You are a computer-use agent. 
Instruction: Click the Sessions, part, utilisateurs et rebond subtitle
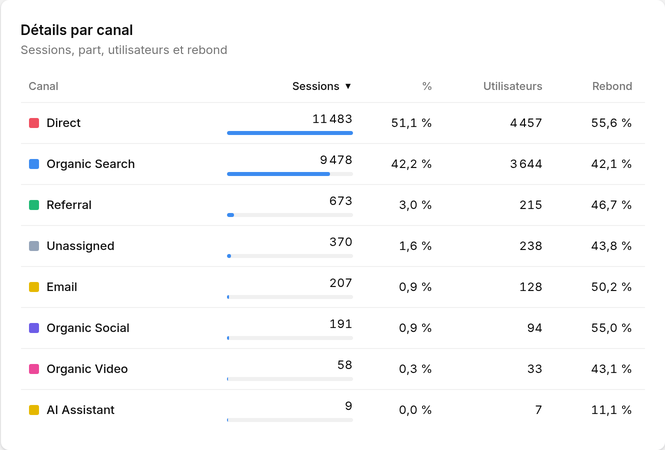pos(124,50)
